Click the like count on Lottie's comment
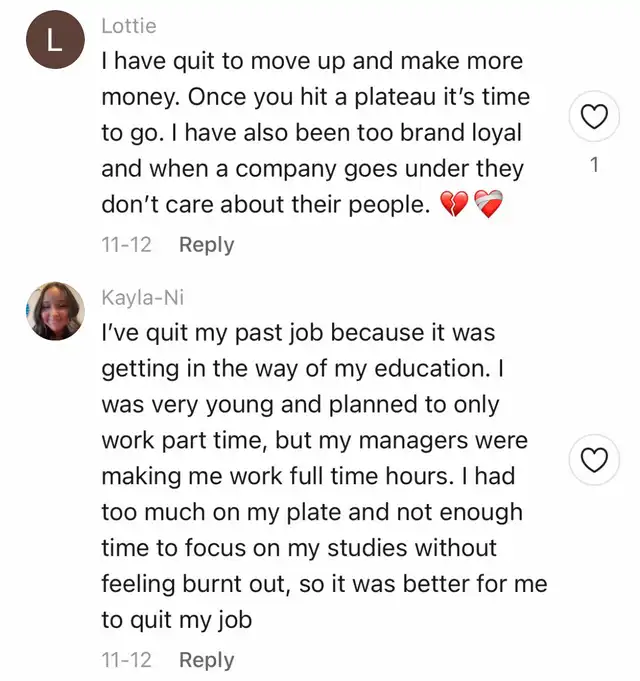This screenshot has width=640, height=681. pyautogui.click(x=595, y=166)
